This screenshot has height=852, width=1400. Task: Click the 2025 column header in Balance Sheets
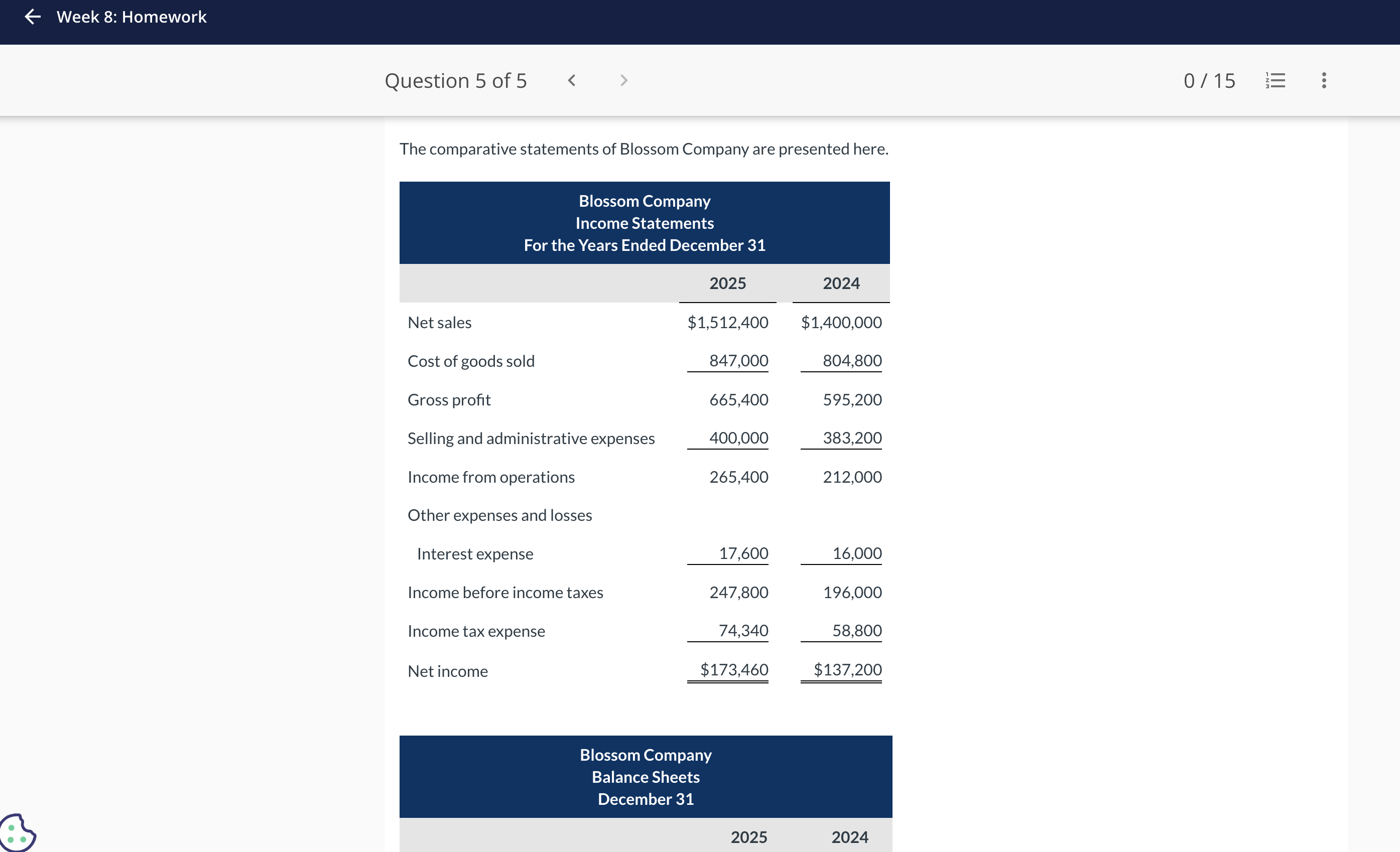tap(748, 837)
